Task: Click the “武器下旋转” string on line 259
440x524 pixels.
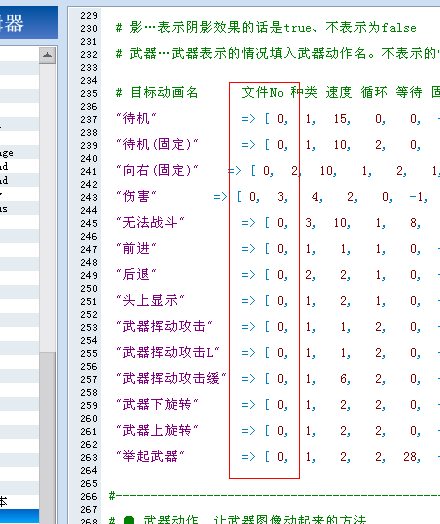Action: (157, 405)
